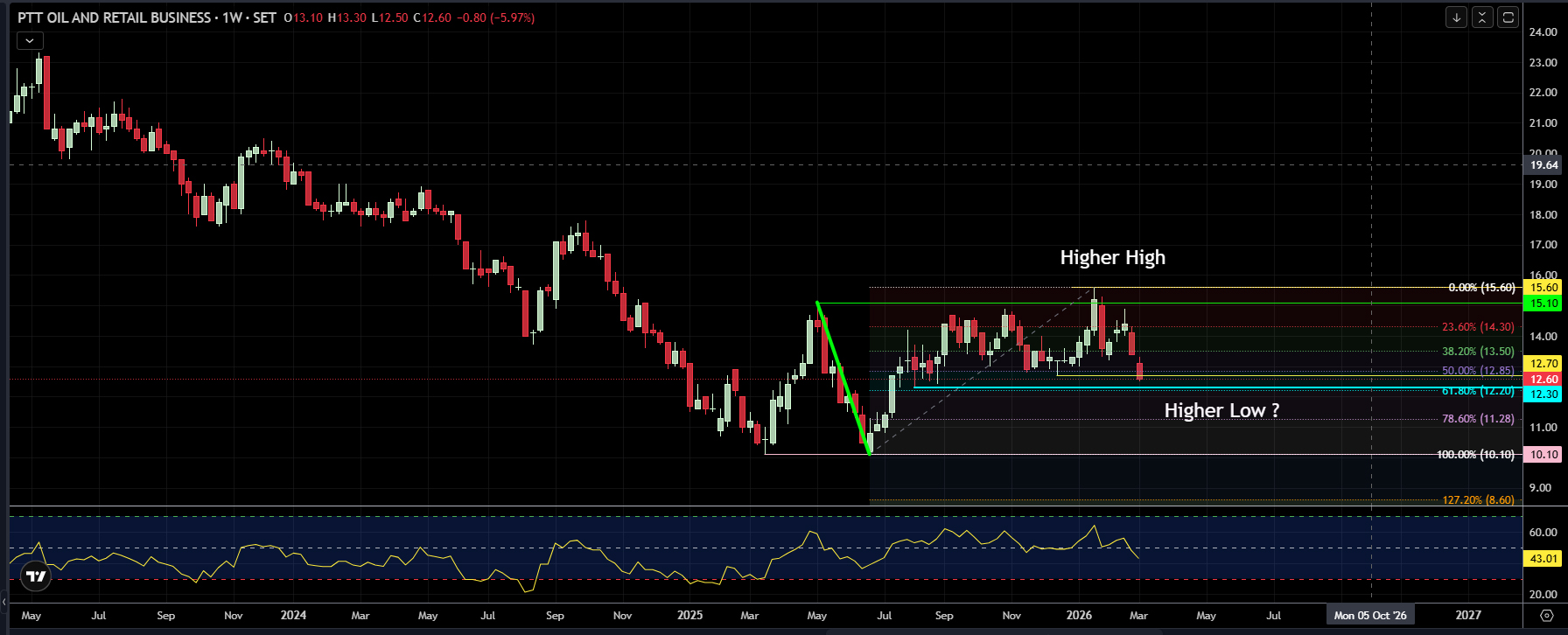Click the yellow 12.70 tag on the price axis
This screenshot has width=1568, height=635.
pyautogui.click(x=1544, y=363)
